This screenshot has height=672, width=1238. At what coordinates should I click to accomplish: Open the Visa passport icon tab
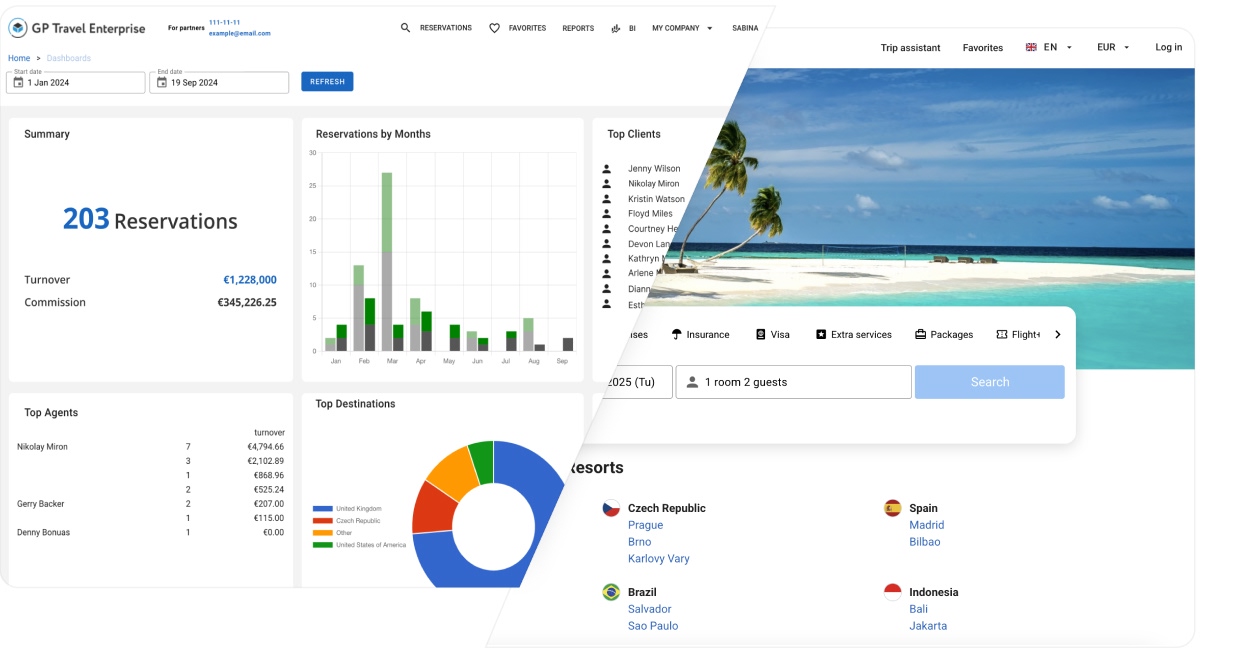760,334
